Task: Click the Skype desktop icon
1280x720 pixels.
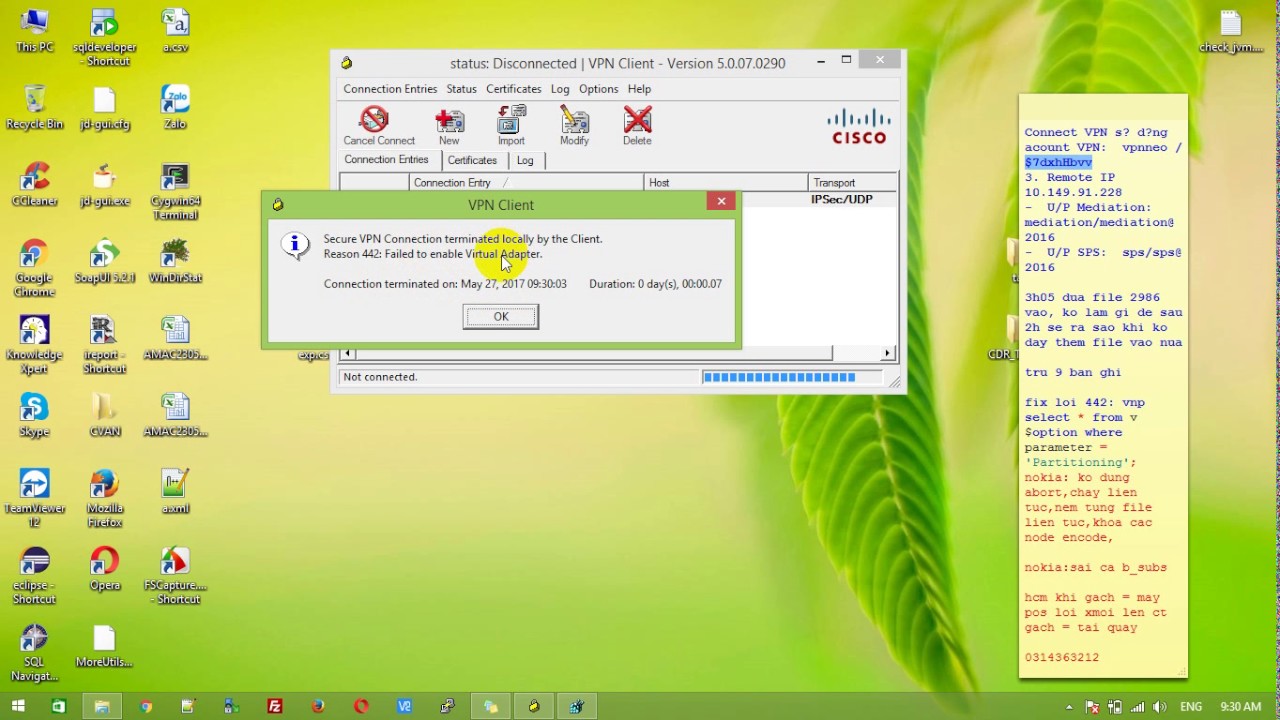Action: click(x=34, y=415)
